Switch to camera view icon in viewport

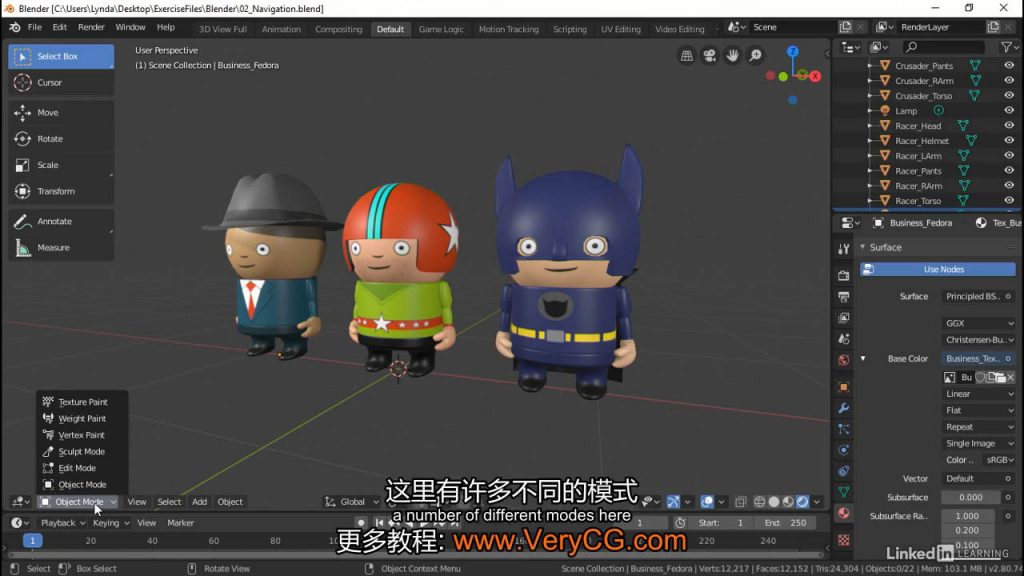(x=709, y=56)
